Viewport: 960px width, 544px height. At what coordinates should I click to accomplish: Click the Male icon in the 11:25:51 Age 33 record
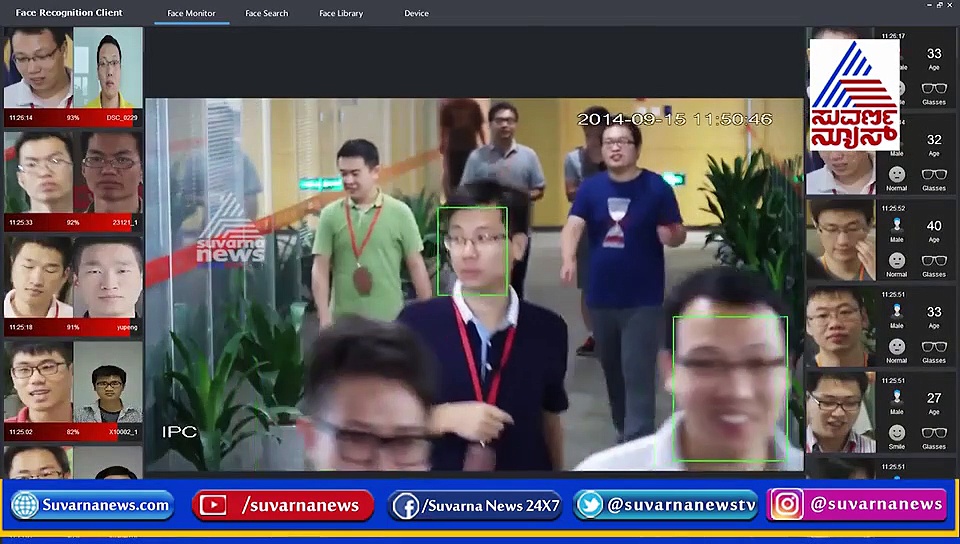pyautogui.click(x=897, y=311)
